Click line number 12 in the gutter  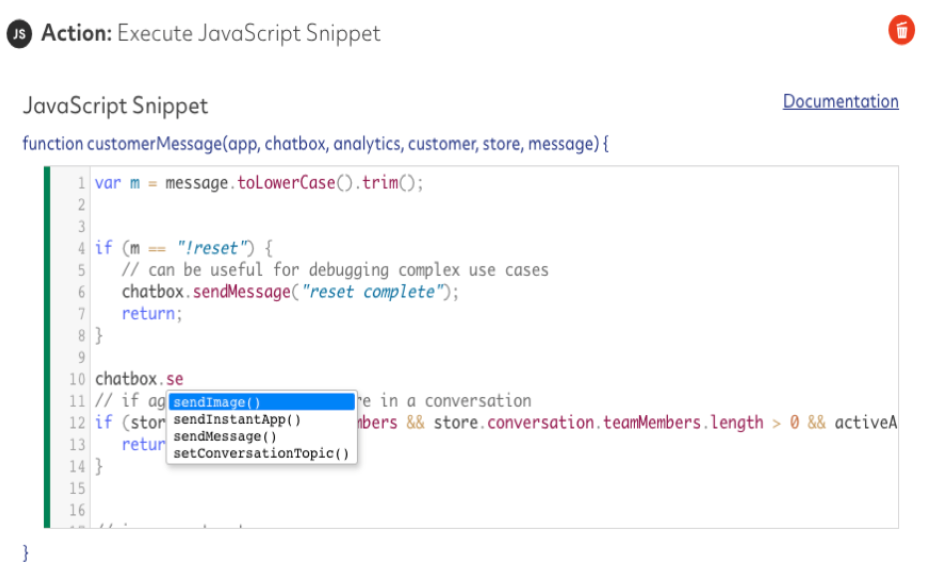[78, 423]
